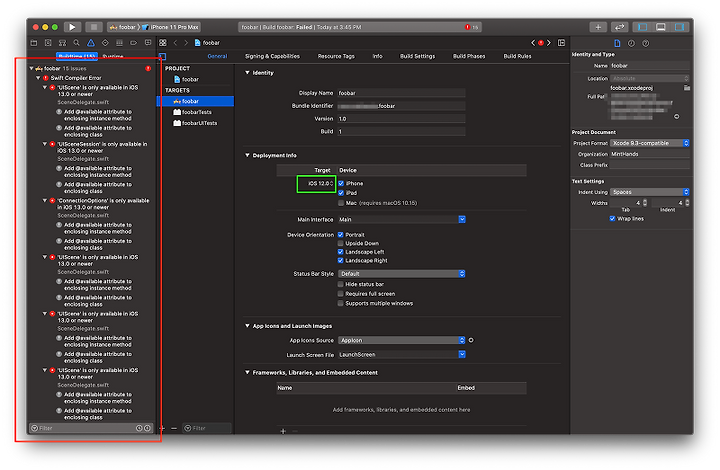Enable Requires full screen
This screenshot has width=720, height=470.
(x=341, y=294)
